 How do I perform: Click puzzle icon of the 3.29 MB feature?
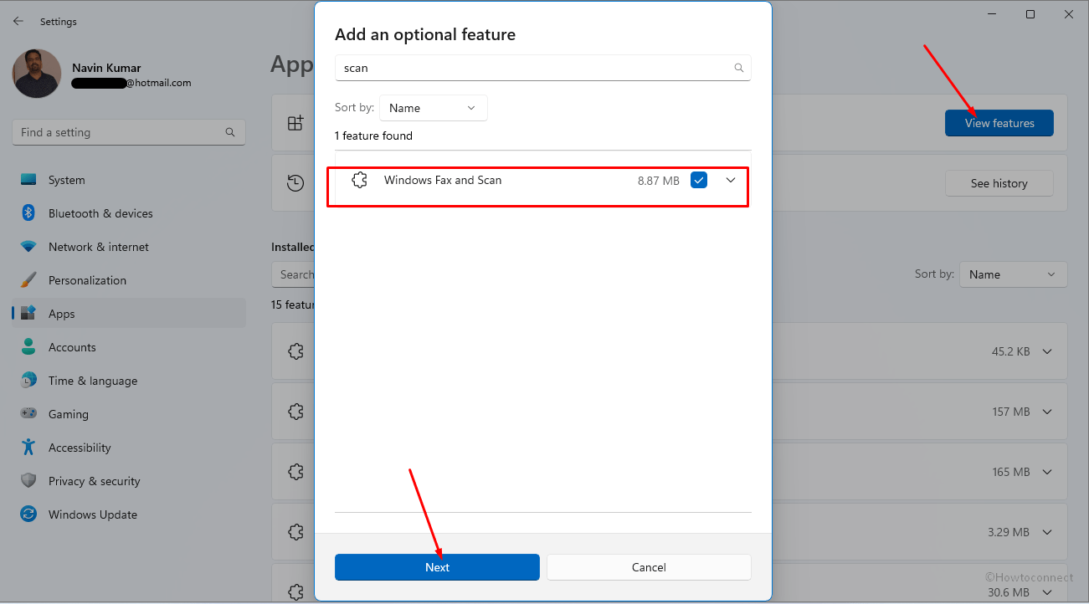(x=296, y=532)
